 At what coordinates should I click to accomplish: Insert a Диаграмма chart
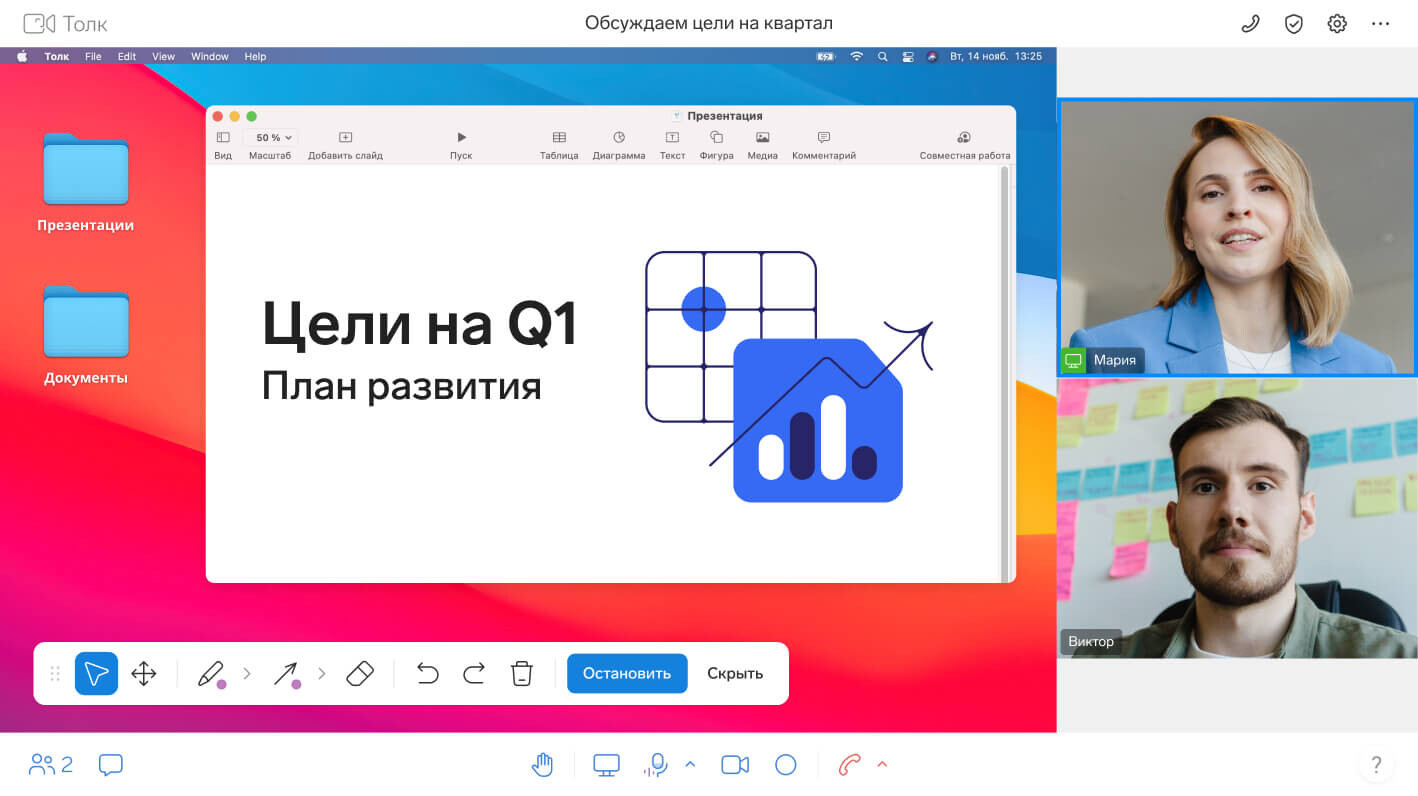point(619,145)
